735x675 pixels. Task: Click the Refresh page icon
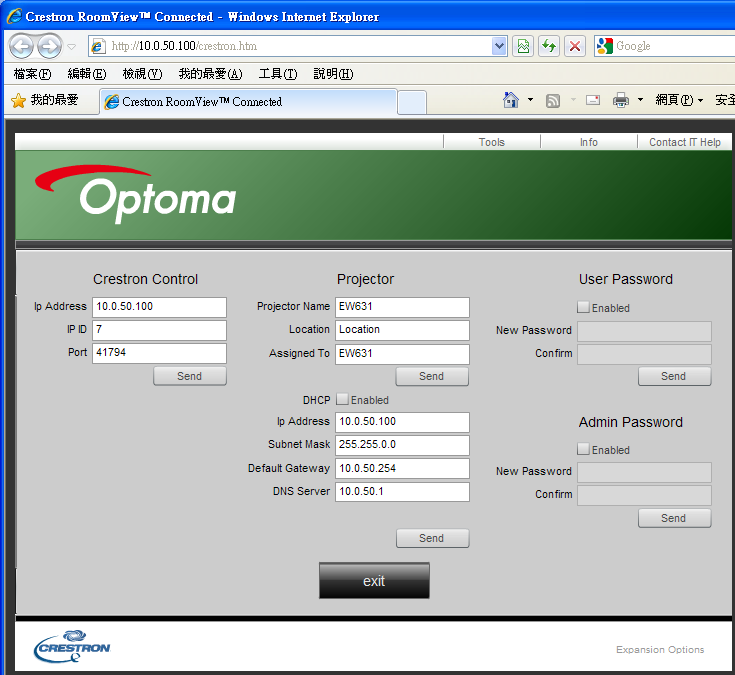(549, 46)
